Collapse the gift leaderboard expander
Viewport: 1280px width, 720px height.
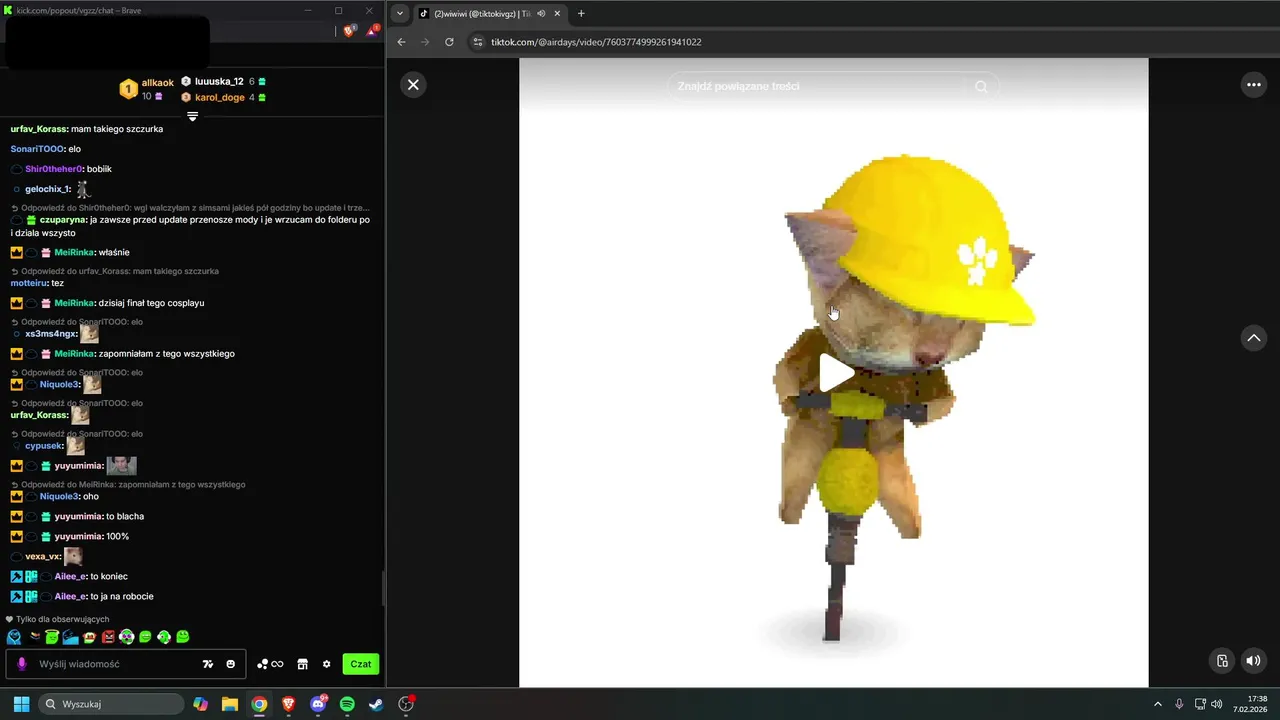[193, 116]
